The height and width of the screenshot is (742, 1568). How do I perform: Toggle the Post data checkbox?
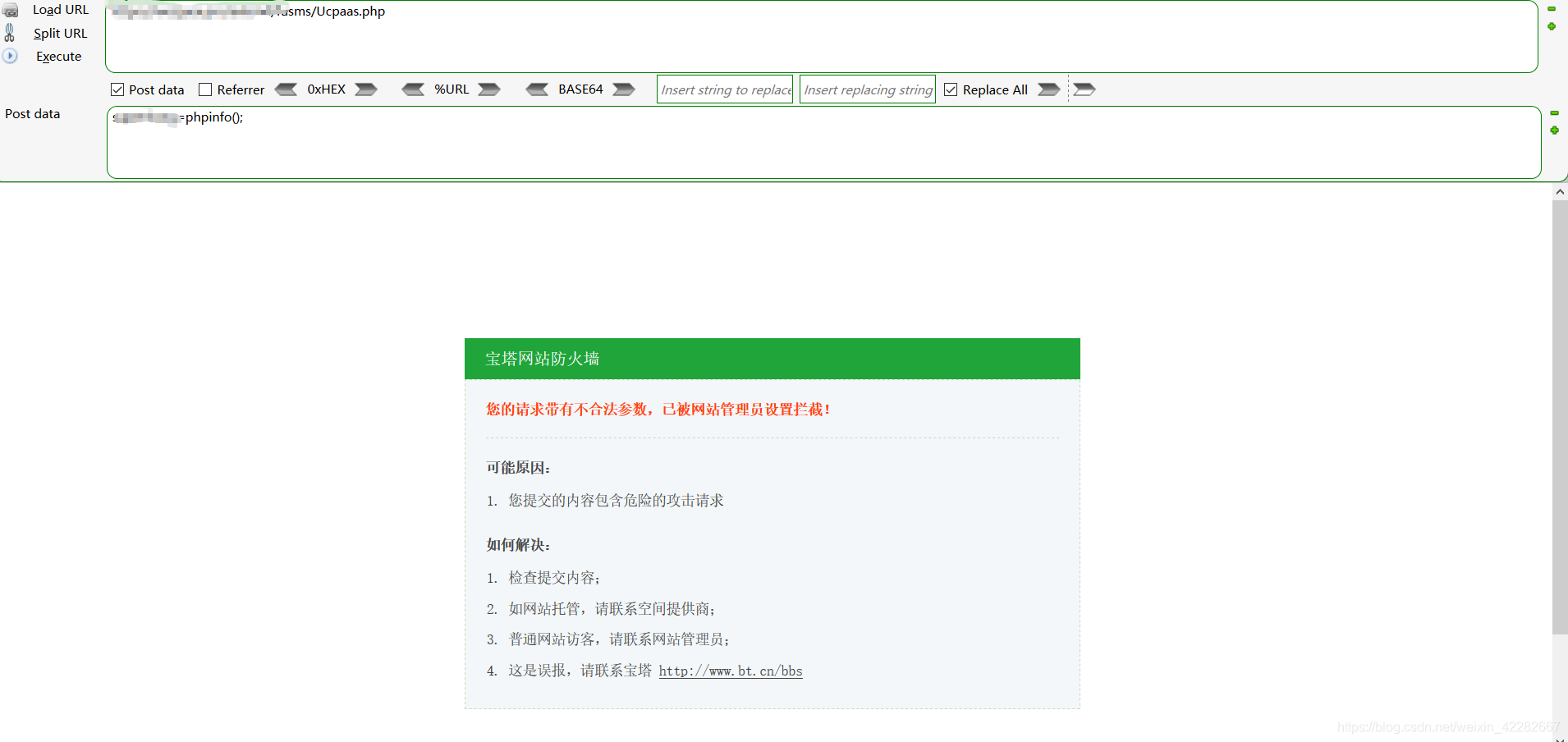click(x=117, y=89)
